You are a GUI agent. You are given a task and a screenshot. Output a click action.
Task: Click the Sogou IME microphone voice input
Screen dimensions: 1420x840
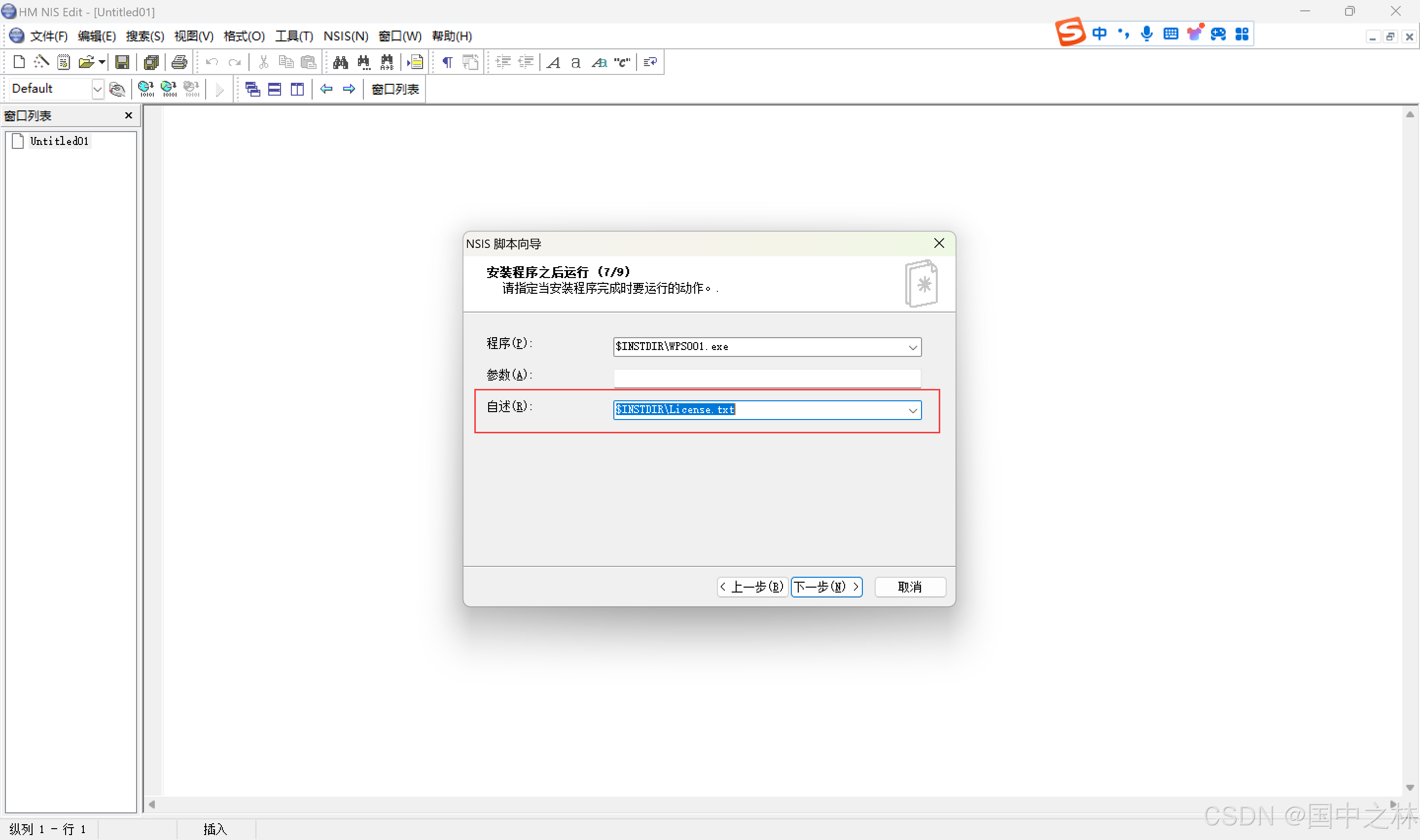1147,34
